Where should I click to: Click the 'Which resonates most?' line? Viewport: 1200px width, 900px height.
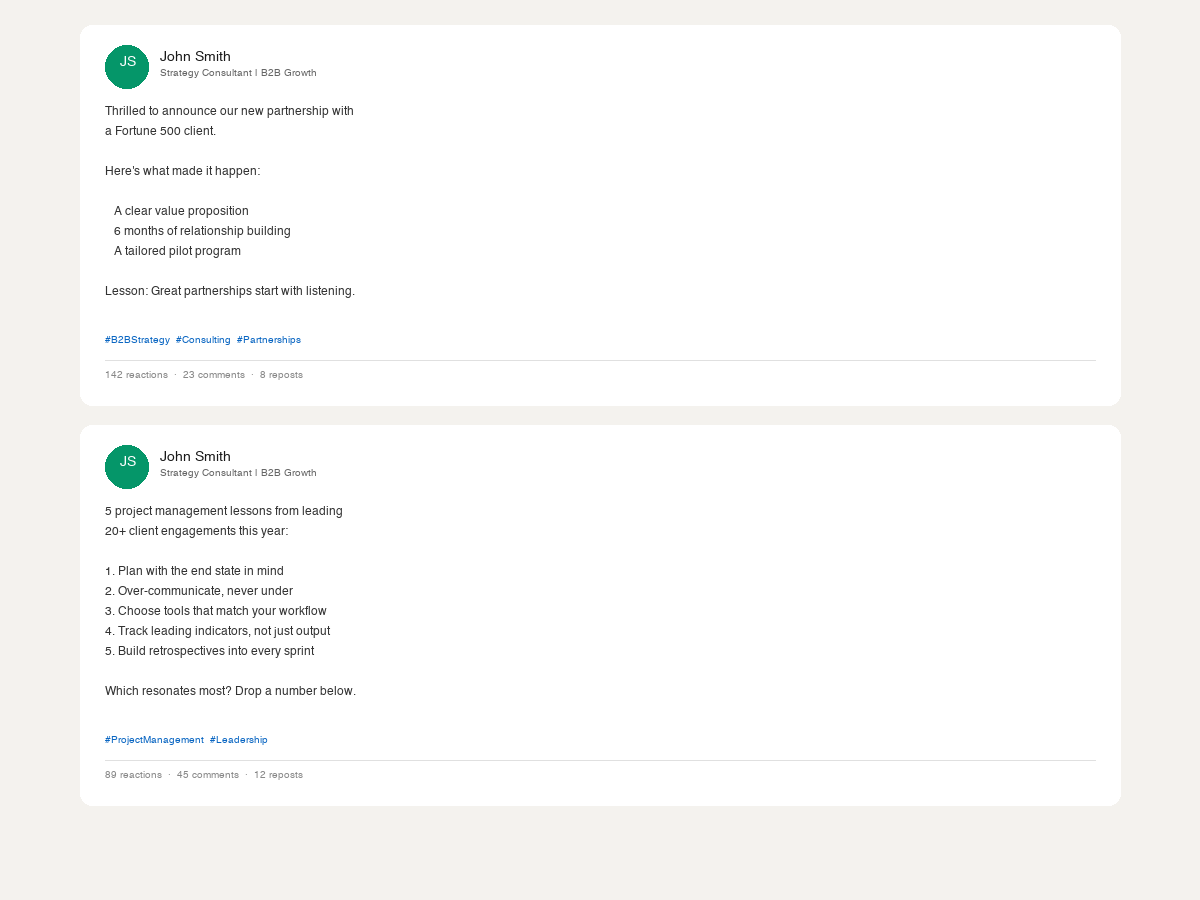[x=230, y=691]
